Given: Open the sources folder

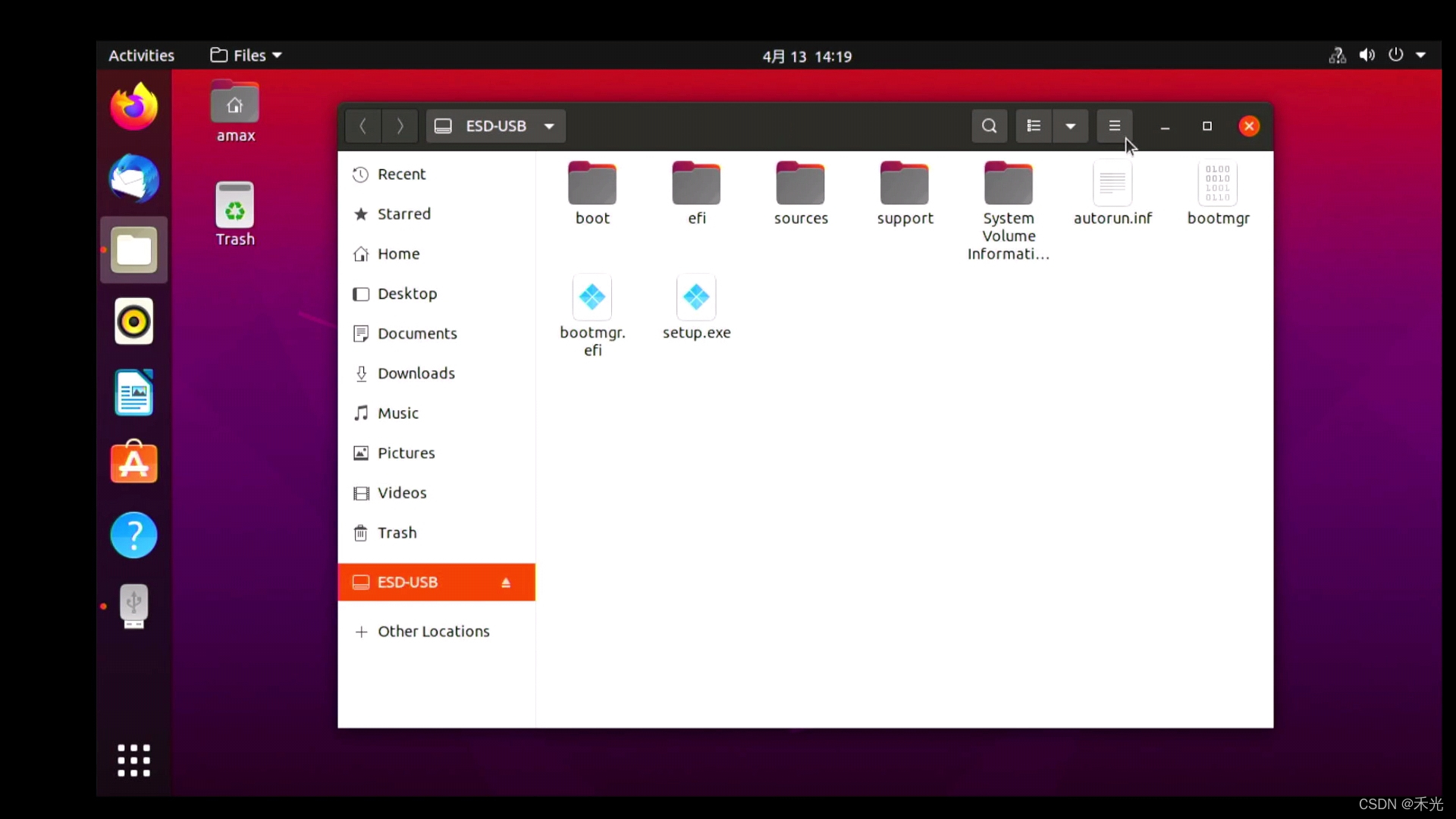Looking at the screenshot, I should (801, 190).
